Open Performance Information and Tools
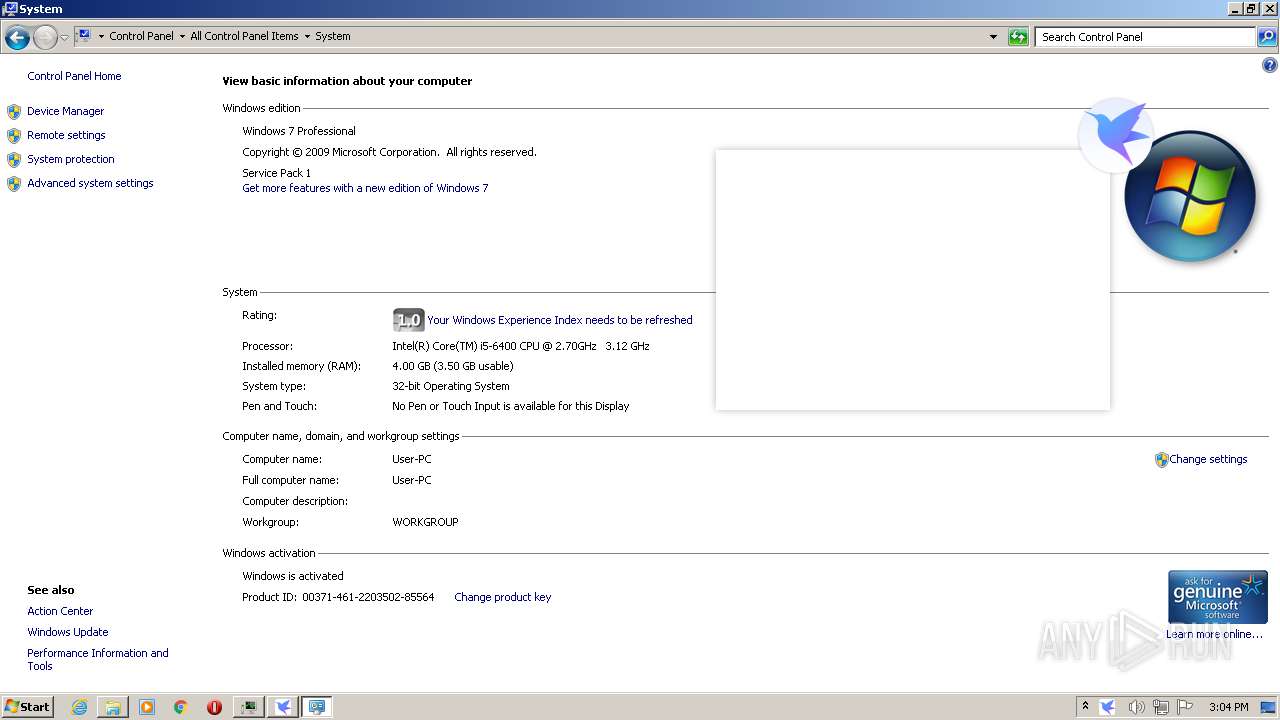The width and height of the screenshot is (1280, 720). click(98, 659)
